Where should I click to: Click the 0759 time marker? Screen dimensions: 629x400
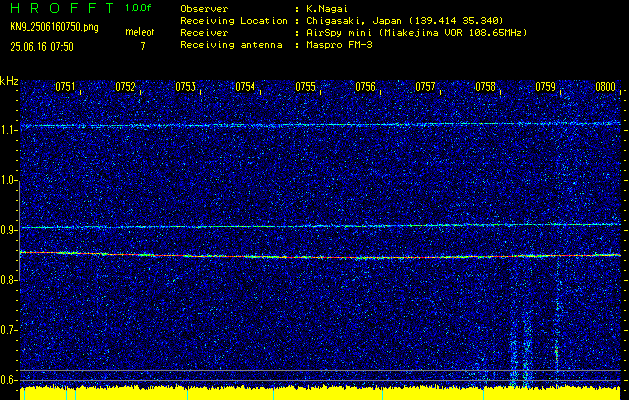click(546, 87)
